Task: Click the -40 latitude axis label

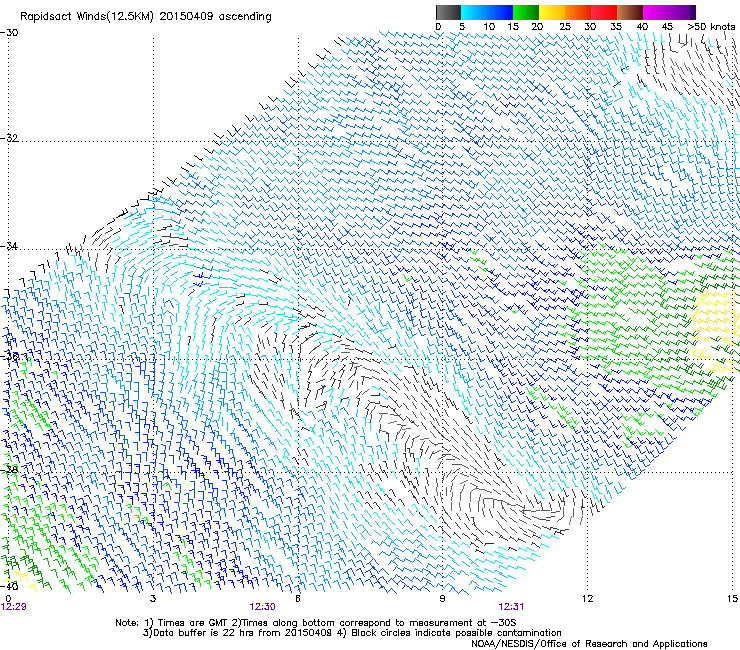Action: [x=9, y=586]
